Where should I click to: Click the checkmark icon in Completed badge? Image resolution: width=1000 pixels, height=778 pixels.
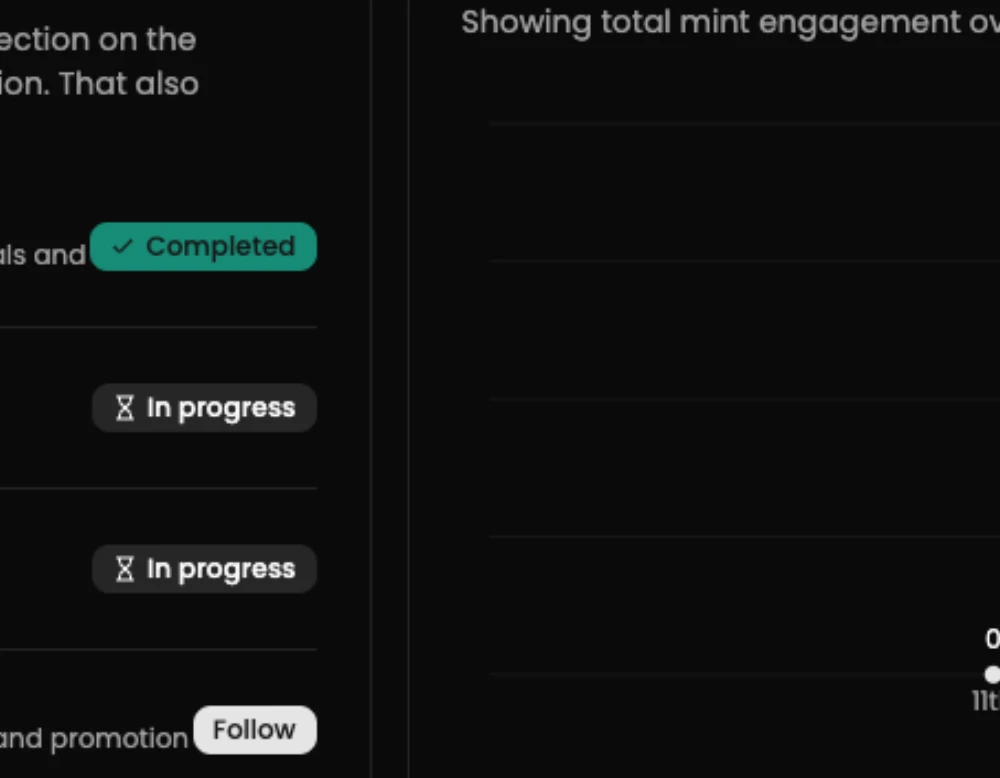point(123,247)
